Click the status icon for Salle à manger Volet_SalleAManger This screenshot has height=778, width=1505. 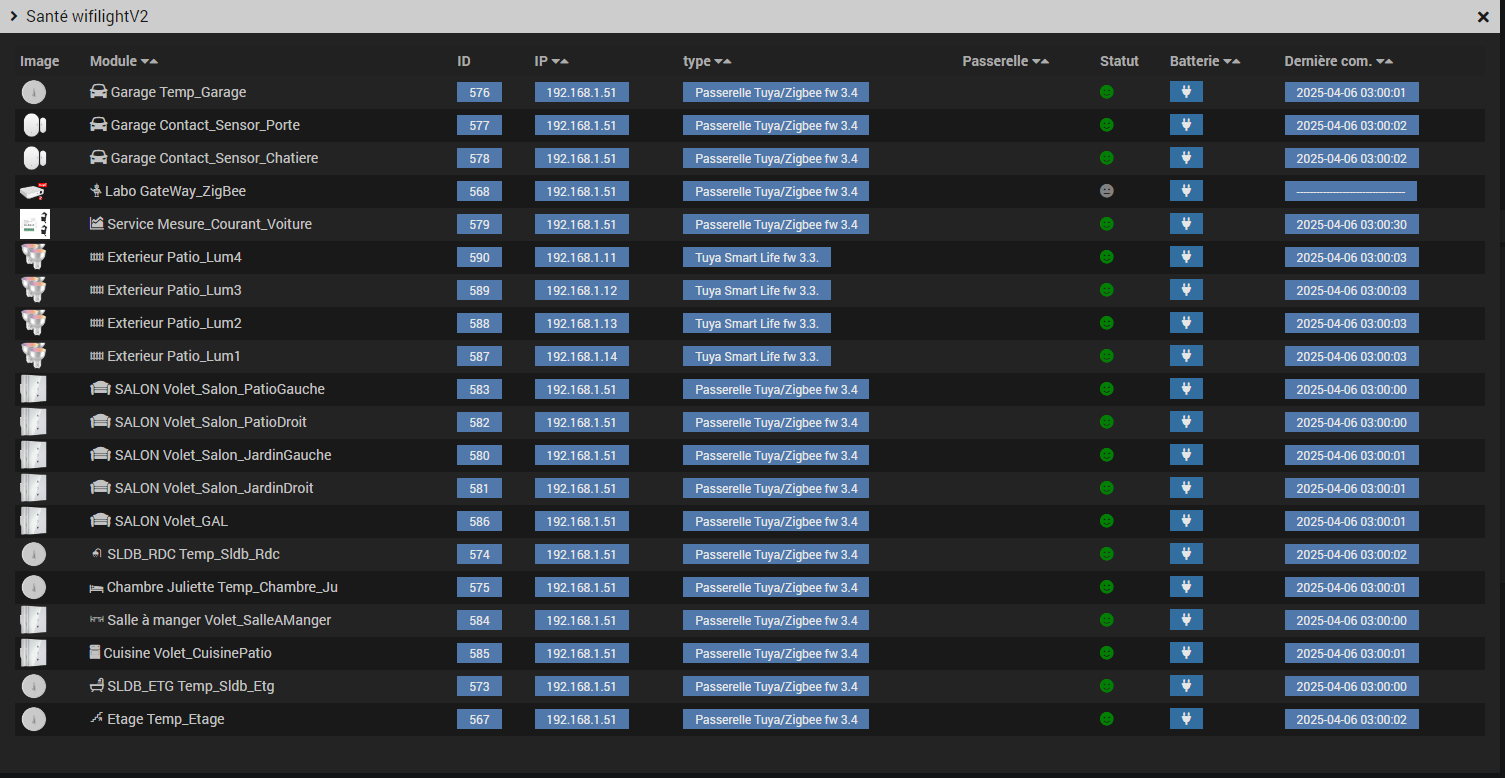click(1107, 620)
